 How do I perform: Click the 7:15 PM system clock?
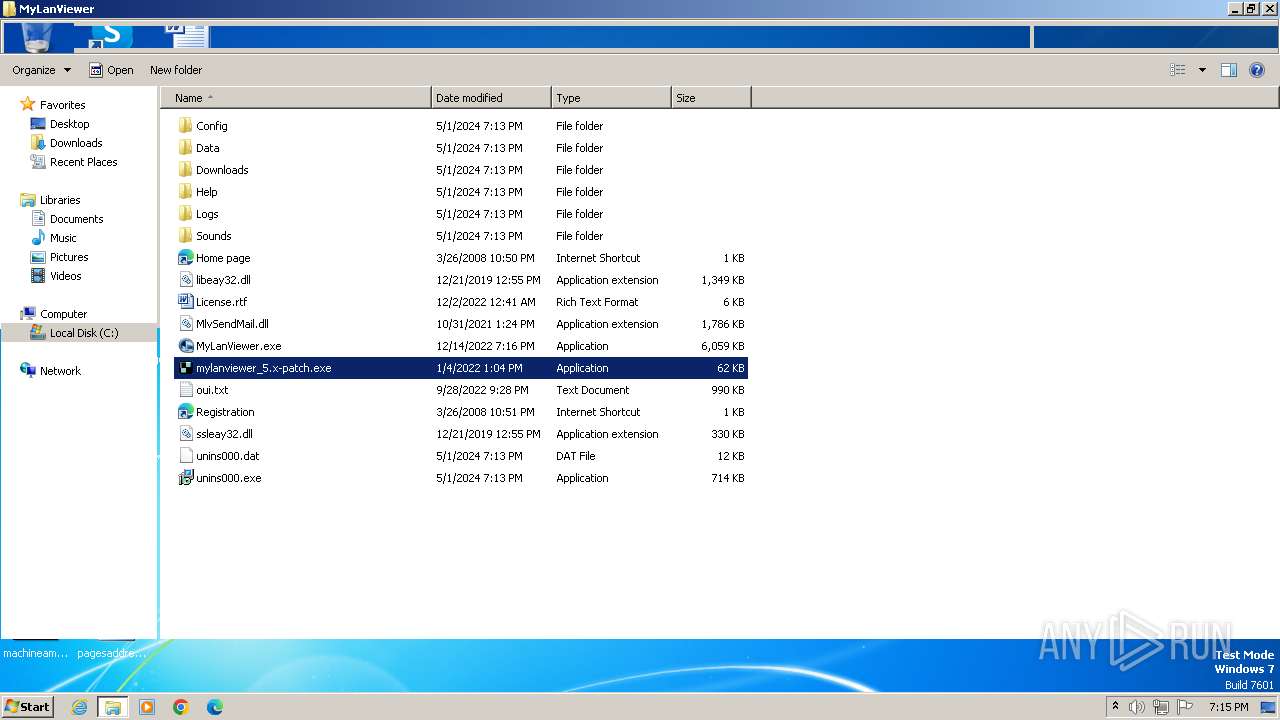coord(1228,707)
